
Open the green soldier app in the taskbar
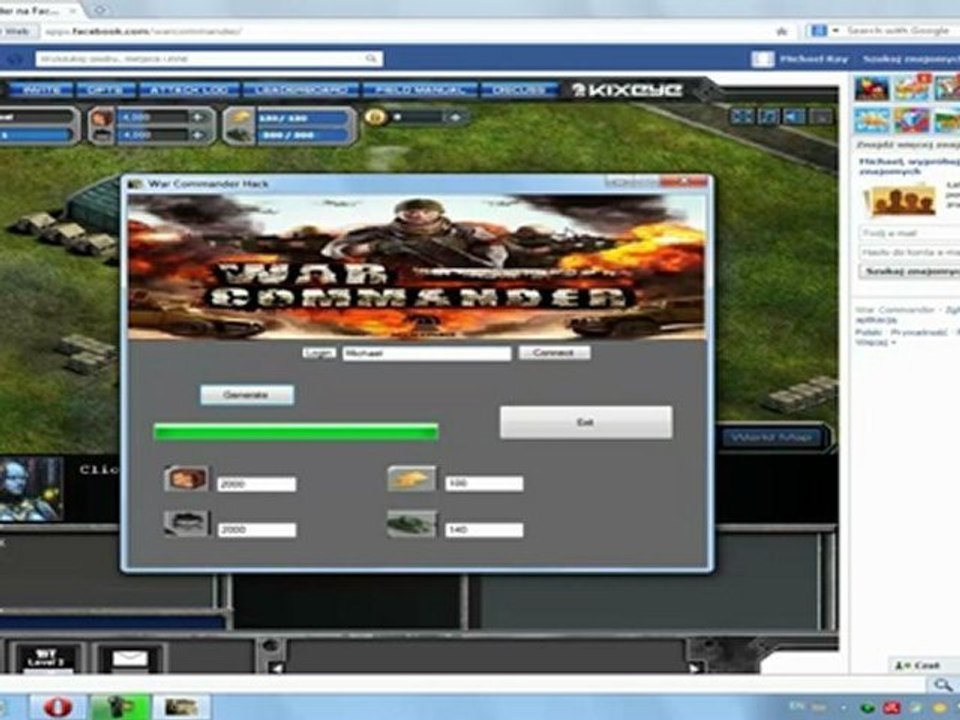click(x=120, y=707)
